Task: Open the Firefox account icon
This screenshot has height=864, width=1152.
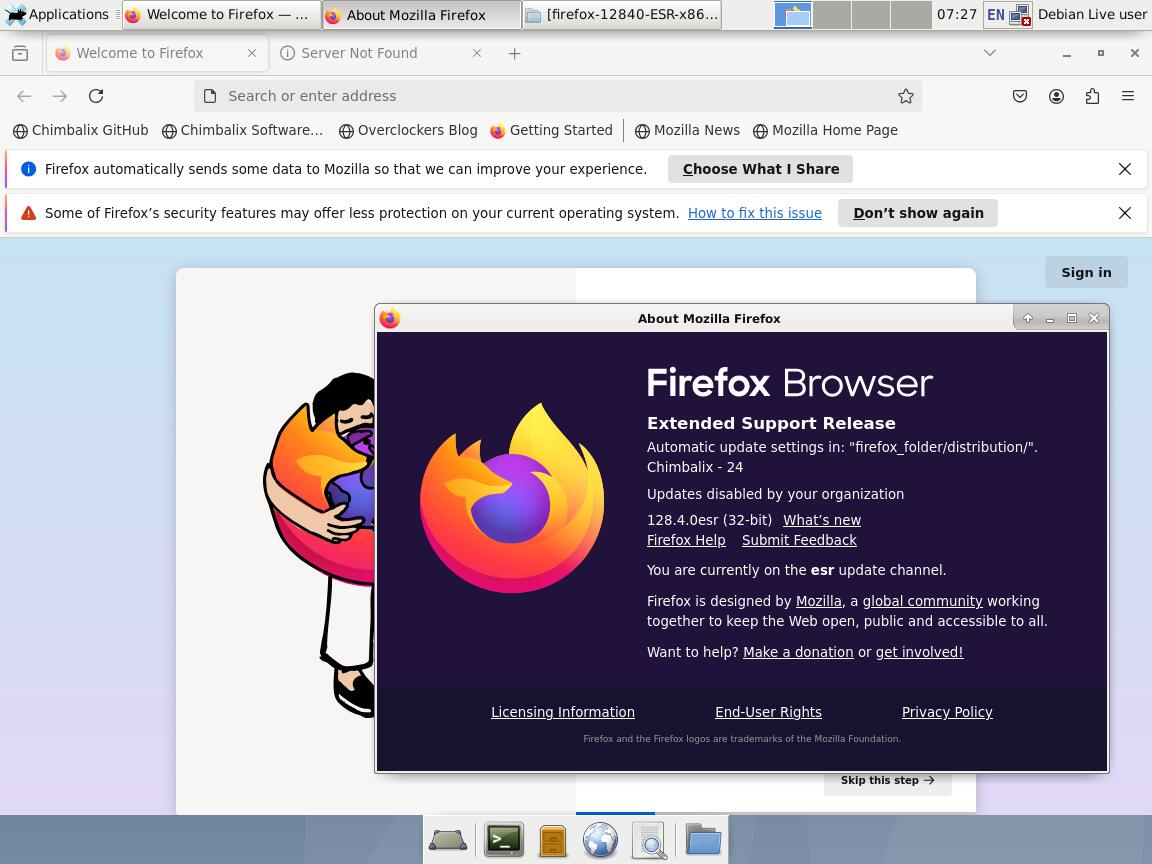Action: pos(1056,96)
